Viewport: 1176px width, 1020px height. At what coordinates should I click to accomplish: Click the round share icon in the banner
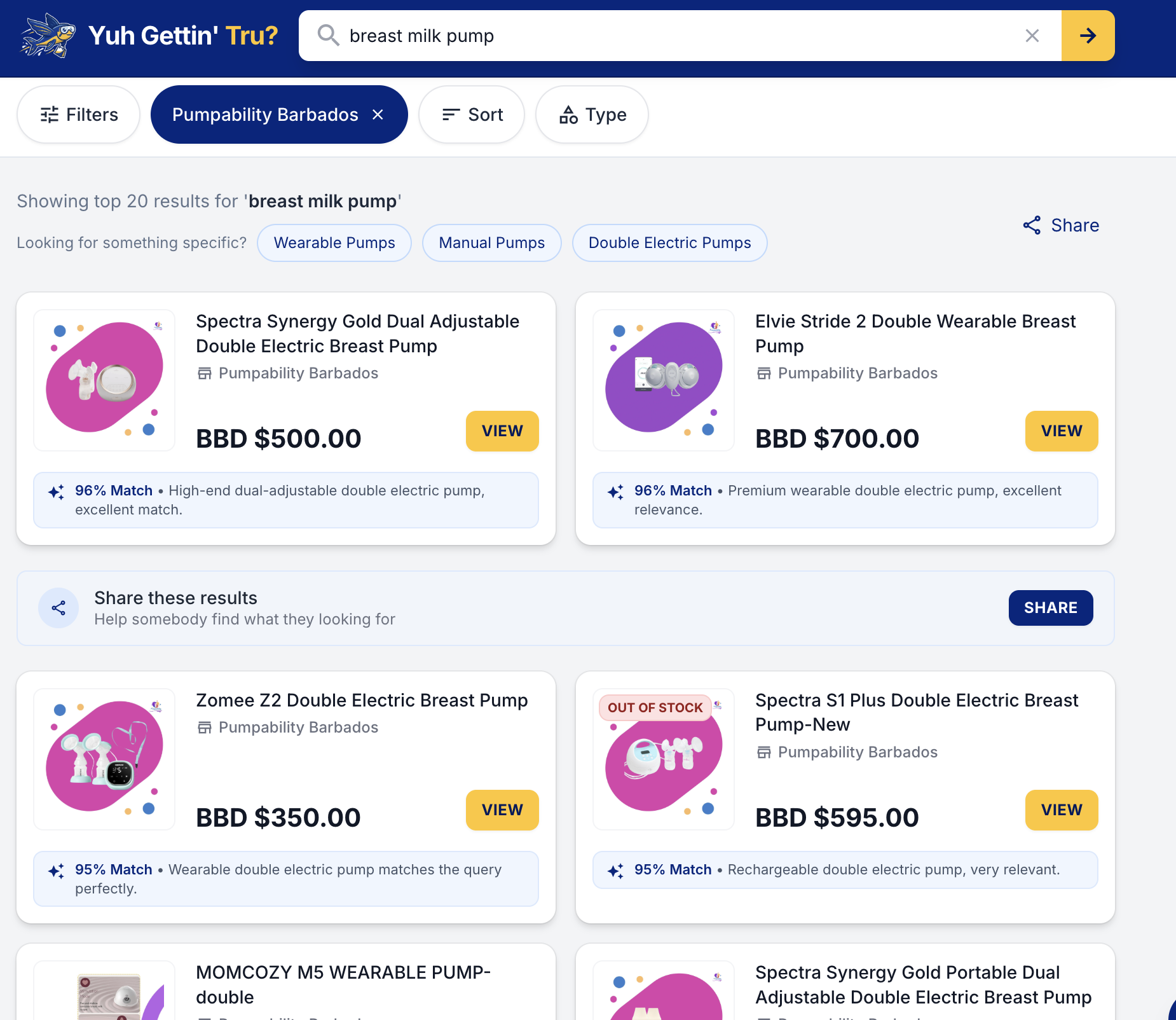pos(58,608)
